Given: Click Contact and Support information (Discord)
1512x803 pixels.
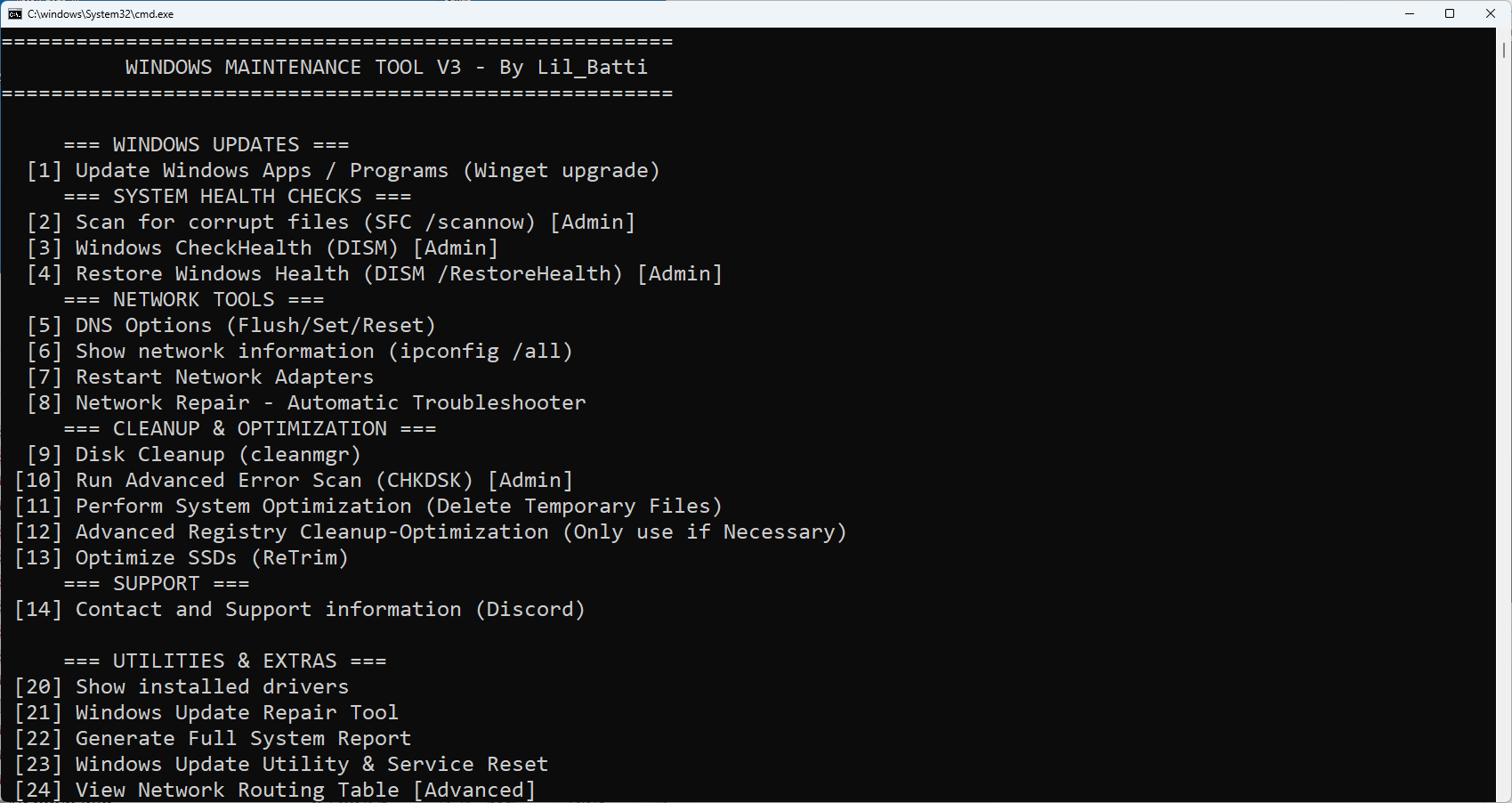Looking at the screenshot, I should [x=300, y=610].
